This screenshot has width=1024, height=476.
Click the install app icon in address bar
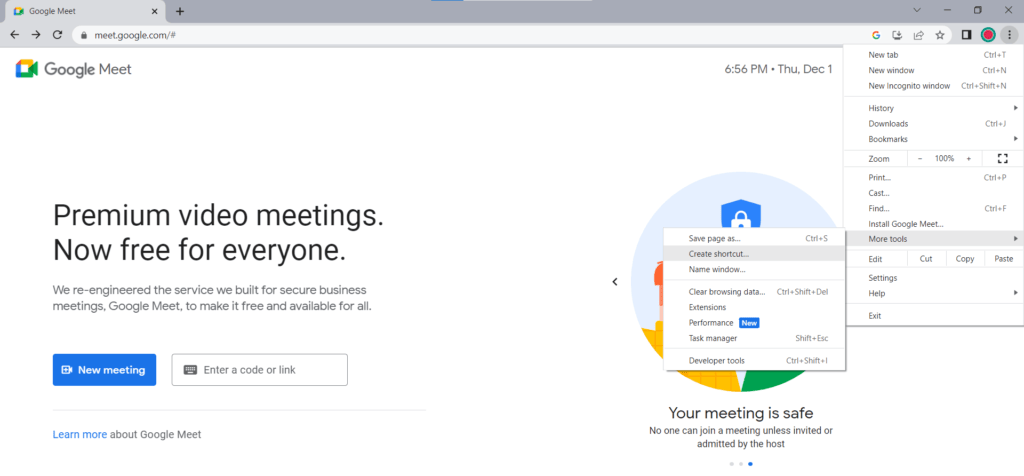897,34
